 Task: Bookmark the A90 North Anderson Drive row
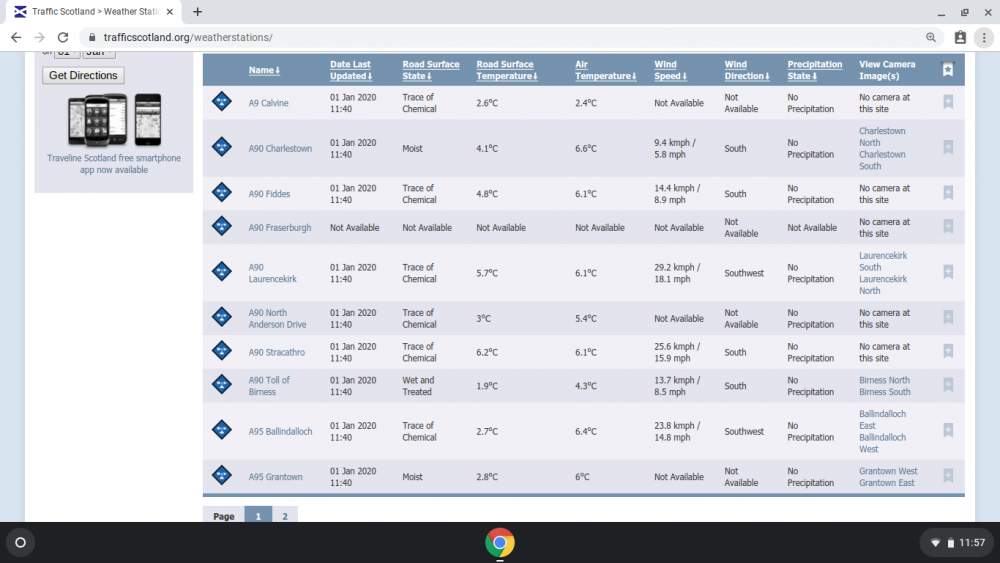[x=948, y=316]
